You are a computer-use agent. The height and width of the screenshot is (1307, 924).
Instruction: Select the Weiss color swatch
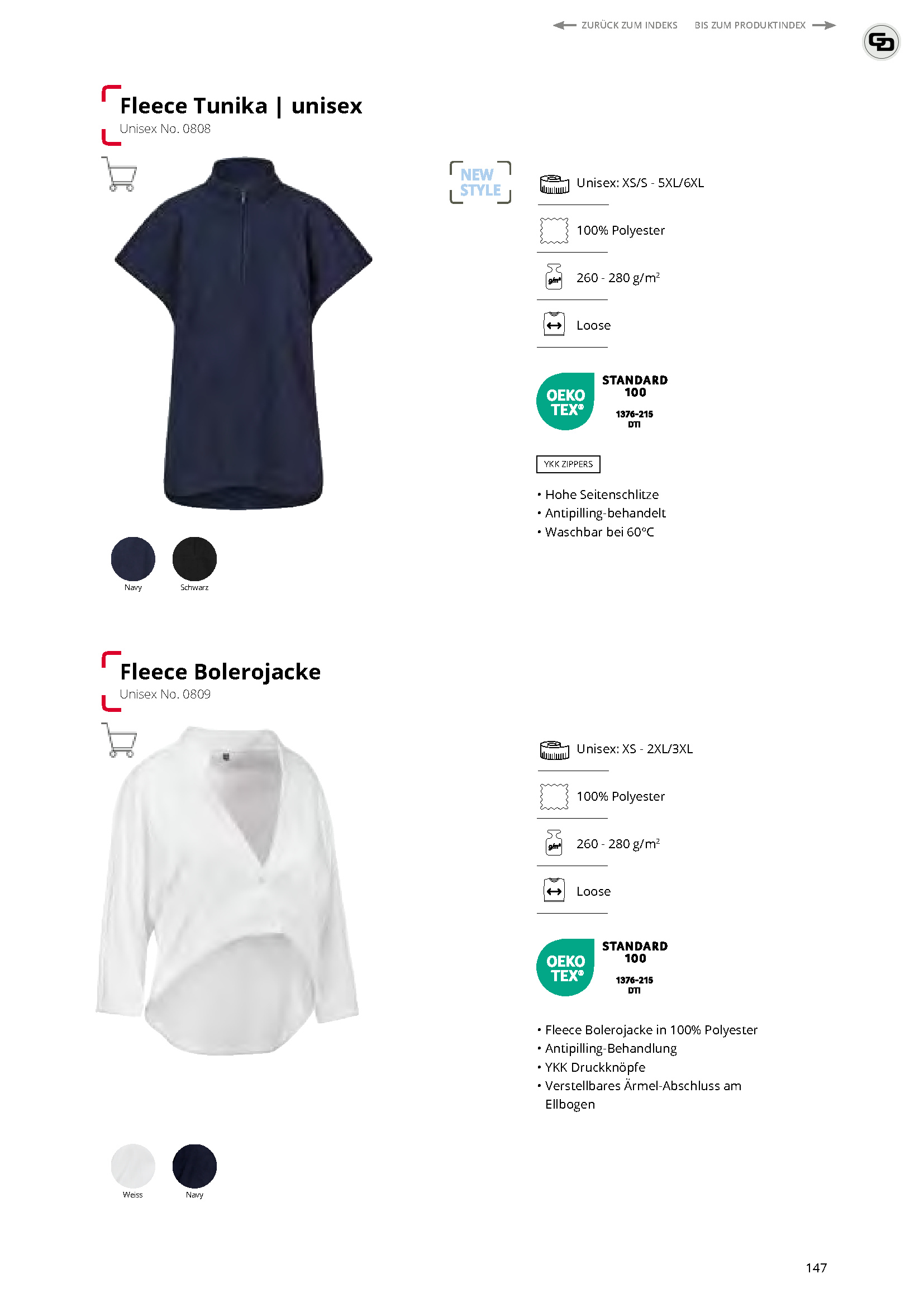pyautogui.click(x=133, y=1166)
